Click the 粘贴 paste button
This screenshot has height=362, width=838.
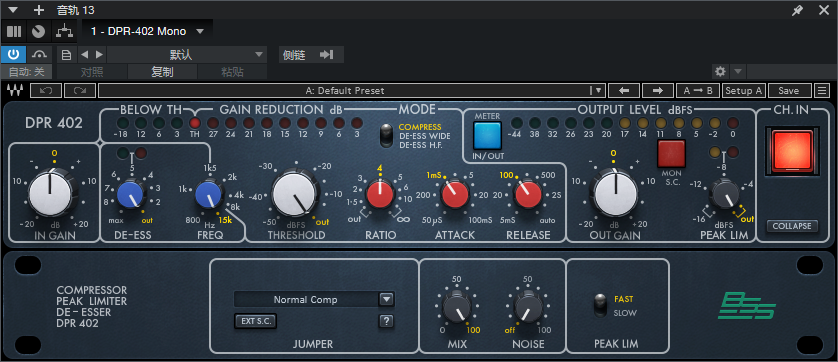click(232, 72)
